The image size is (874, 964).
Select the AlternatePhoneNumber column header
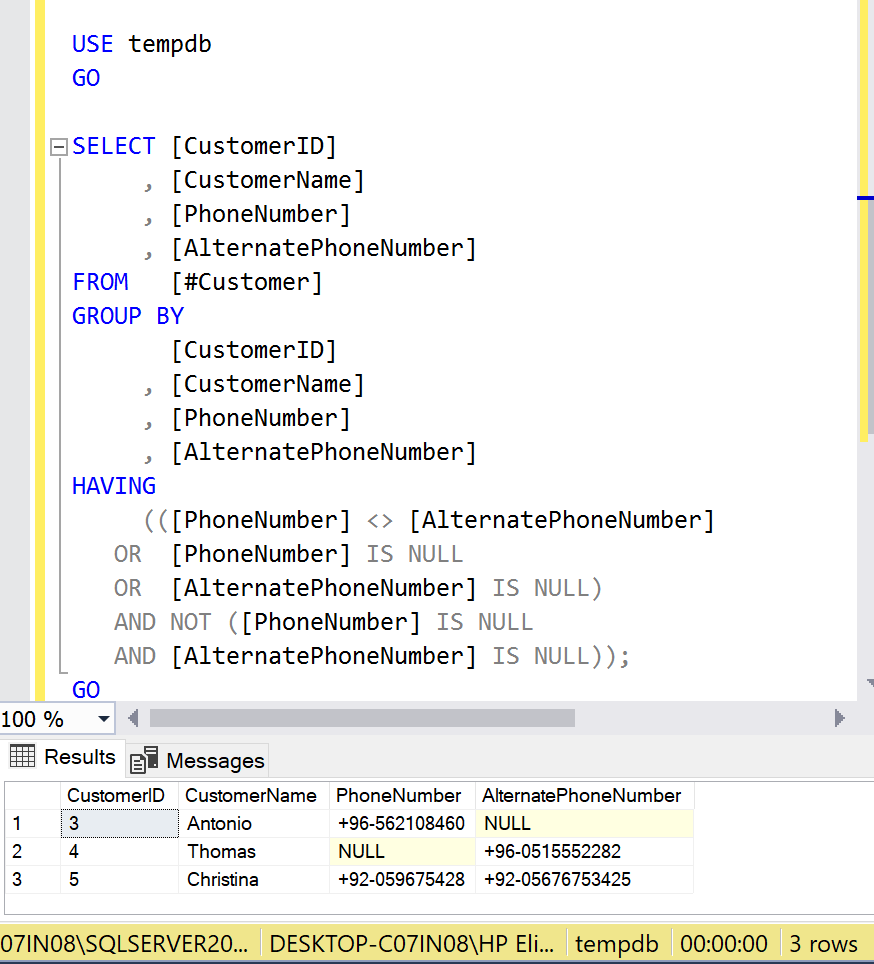pos(581,796)
